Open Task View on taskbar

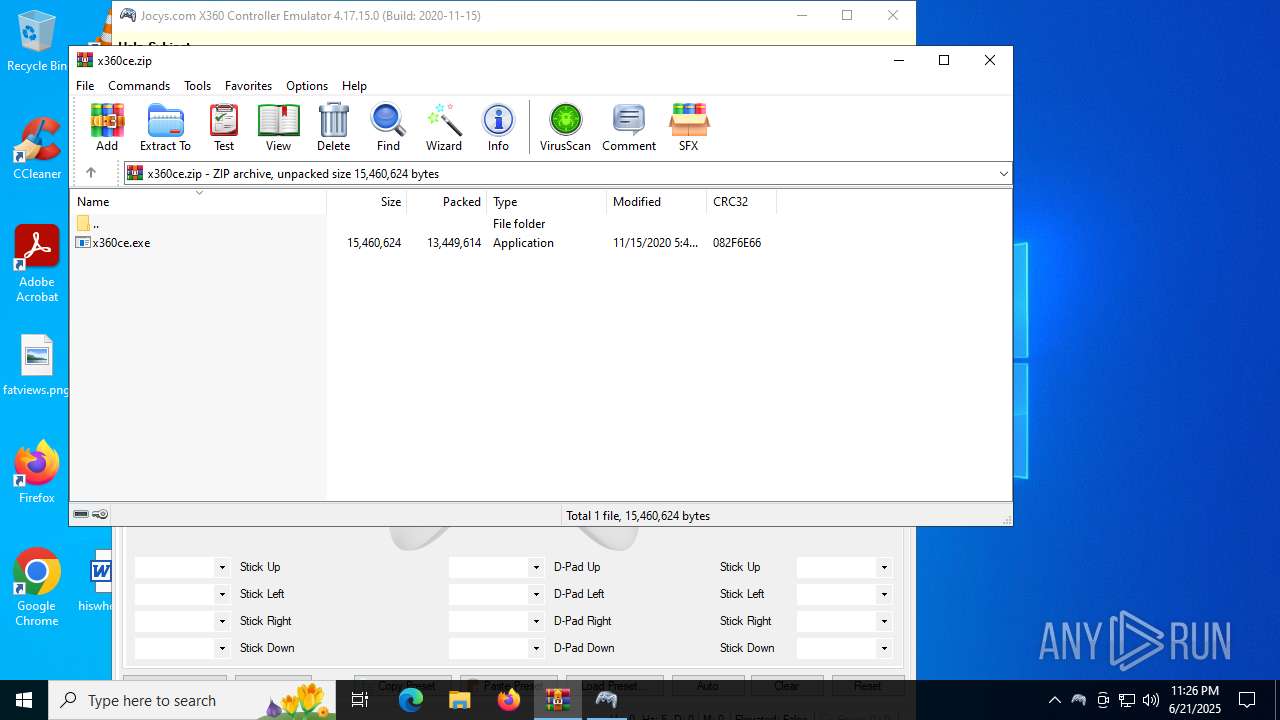(360, 700)
